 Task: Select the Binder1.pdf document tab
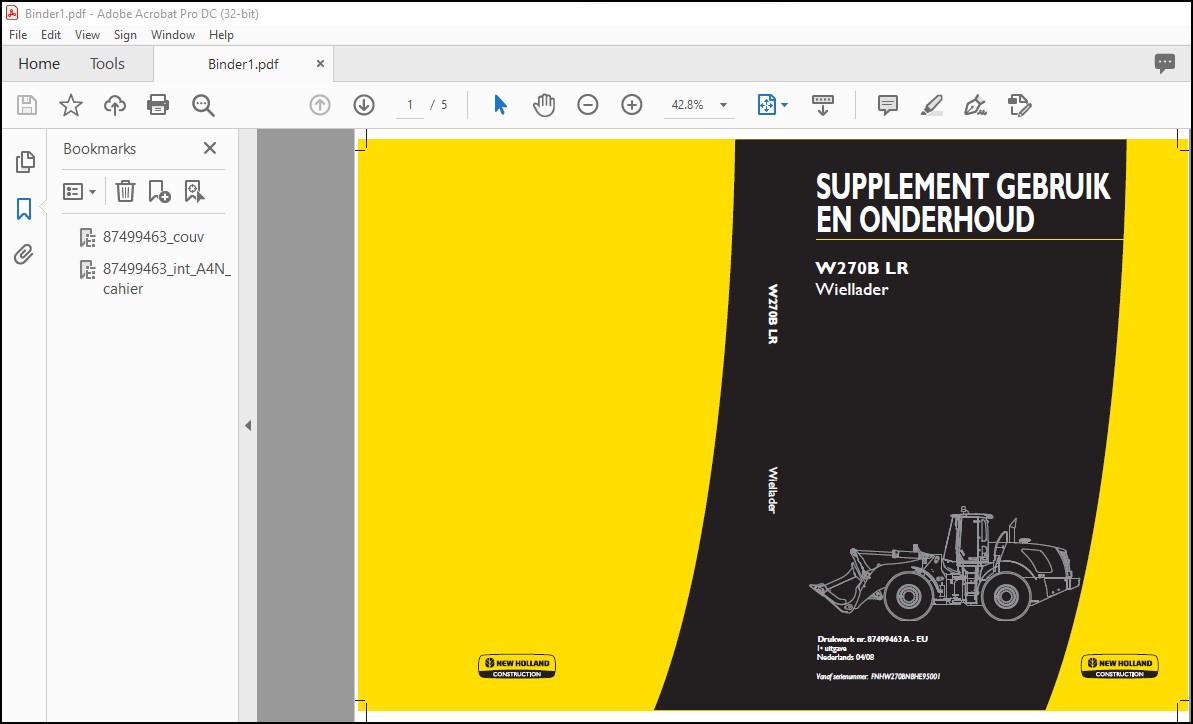tap(243, 64)
